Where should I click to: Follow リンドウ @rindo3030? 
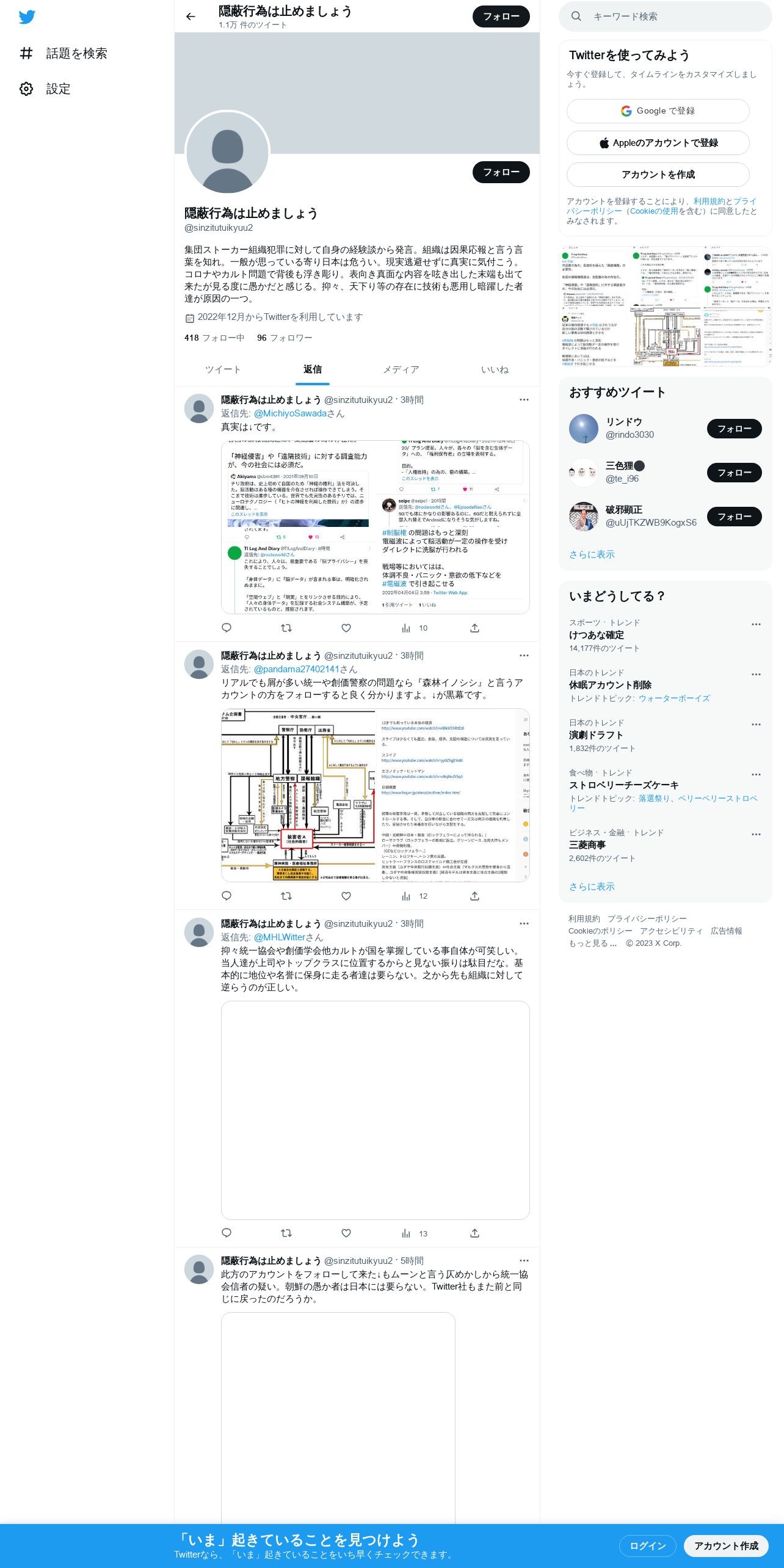735,429
